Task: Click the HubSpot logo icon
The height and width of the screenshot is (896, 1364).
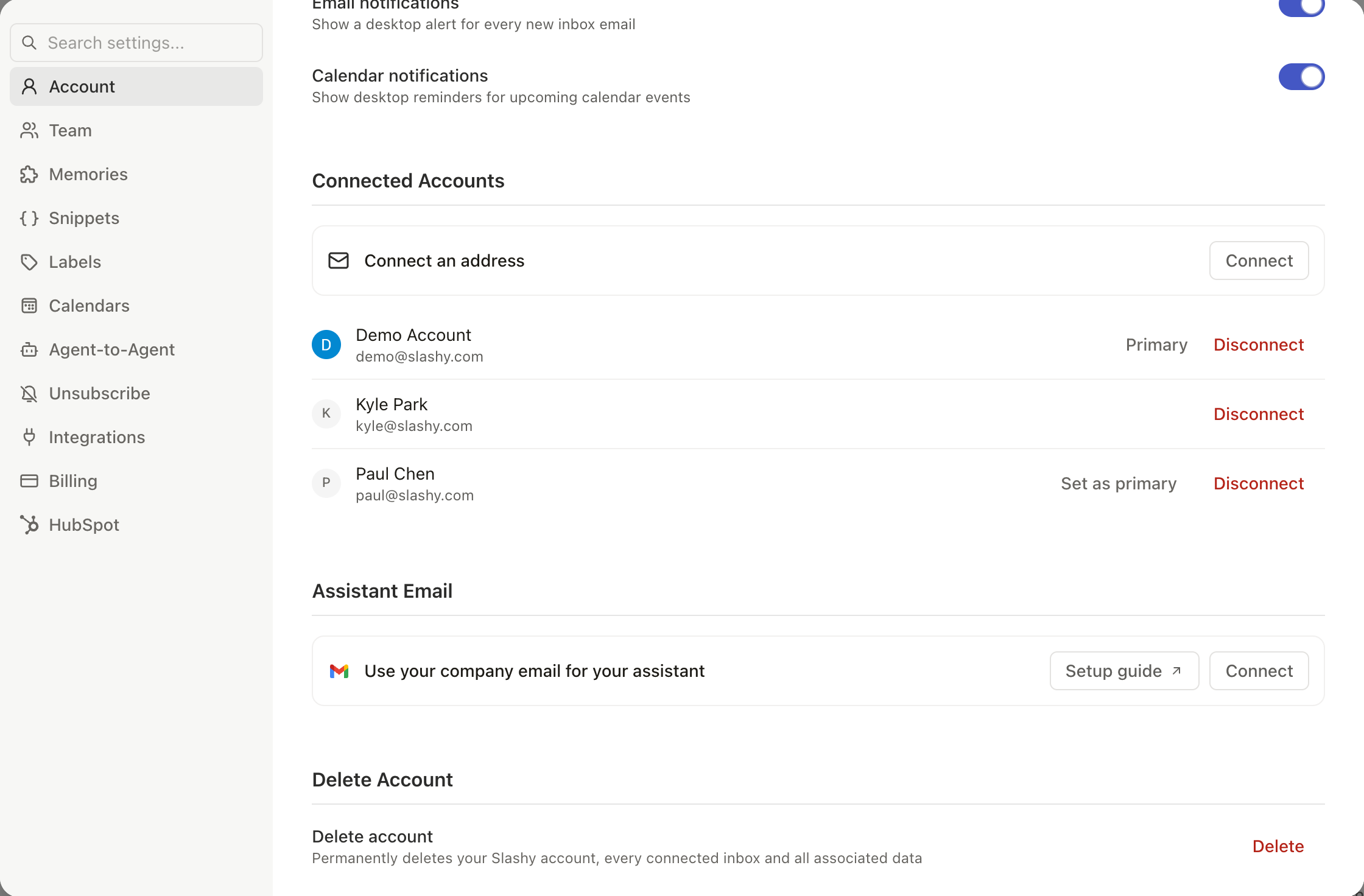Action: point(29,525)
